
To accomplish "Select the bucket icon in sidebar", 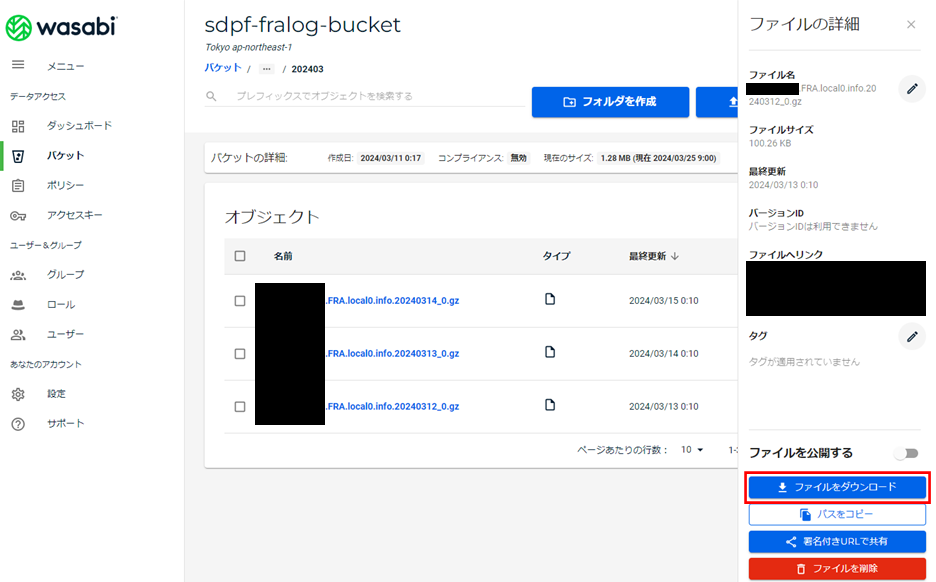I will [x=18, y=156].
